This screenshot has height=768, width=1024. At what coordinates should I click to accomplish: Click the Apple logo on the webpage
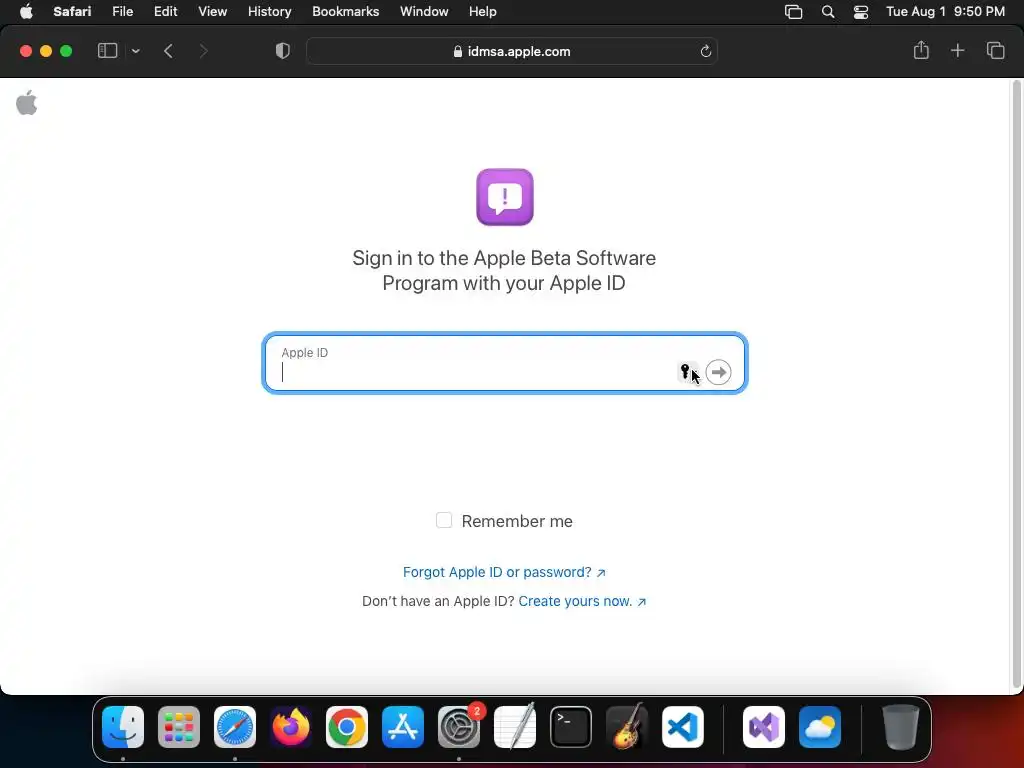27,103
